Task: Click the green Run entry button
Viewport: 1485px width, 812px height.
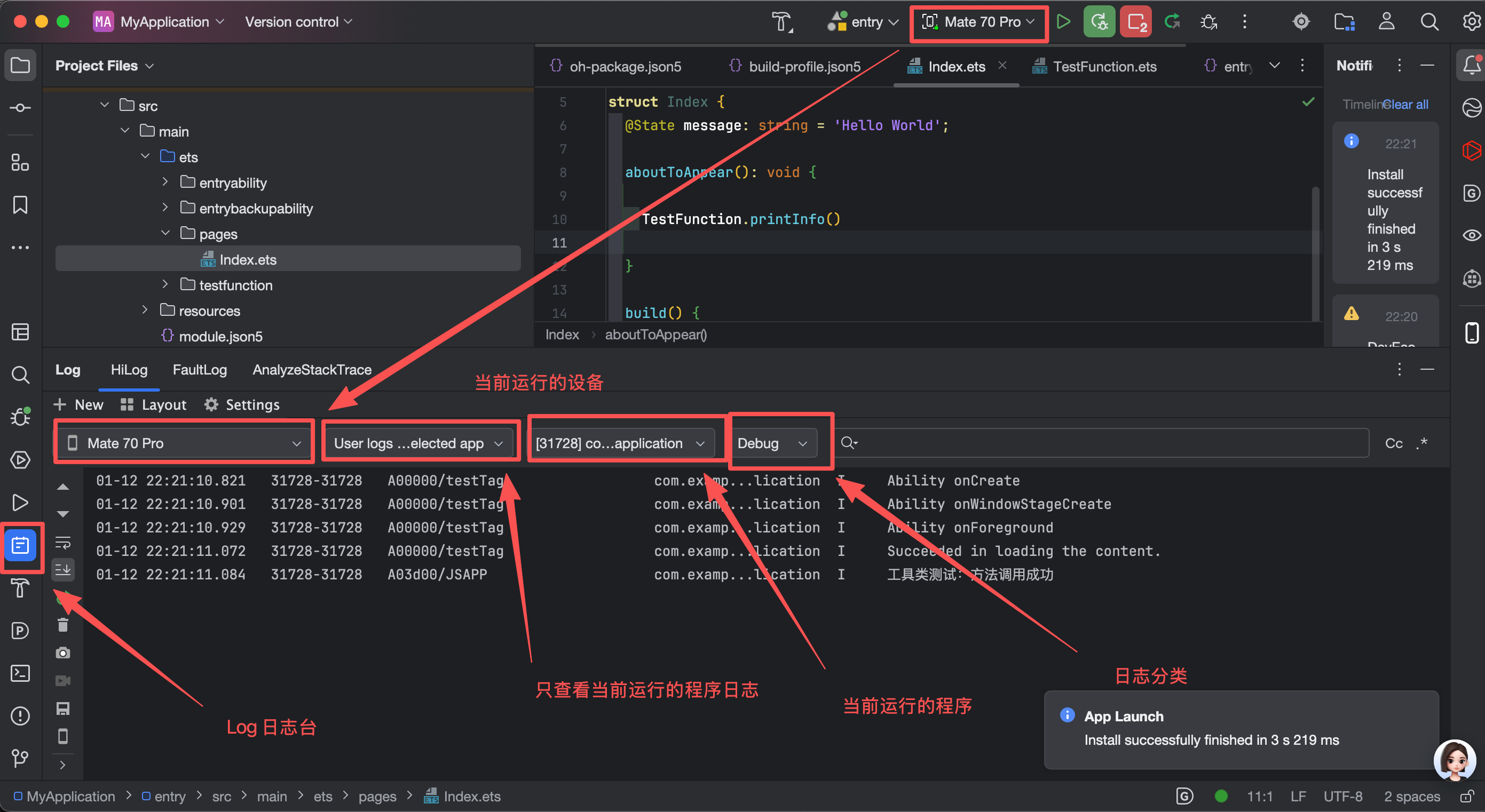Action: tap(1063, 22)
